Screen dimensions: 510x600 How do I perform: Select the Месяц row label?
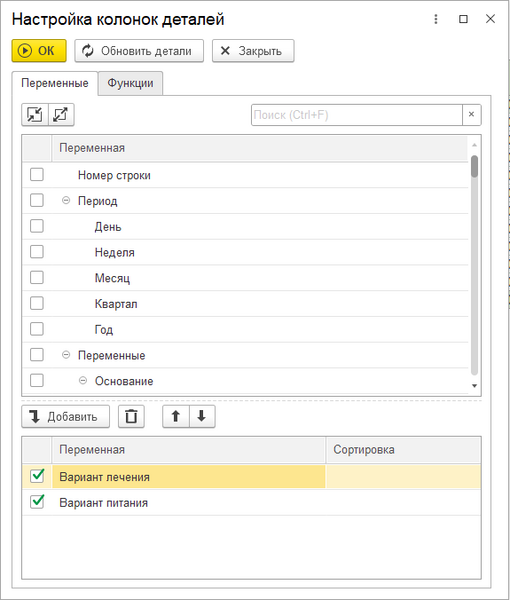coord(112,278)
